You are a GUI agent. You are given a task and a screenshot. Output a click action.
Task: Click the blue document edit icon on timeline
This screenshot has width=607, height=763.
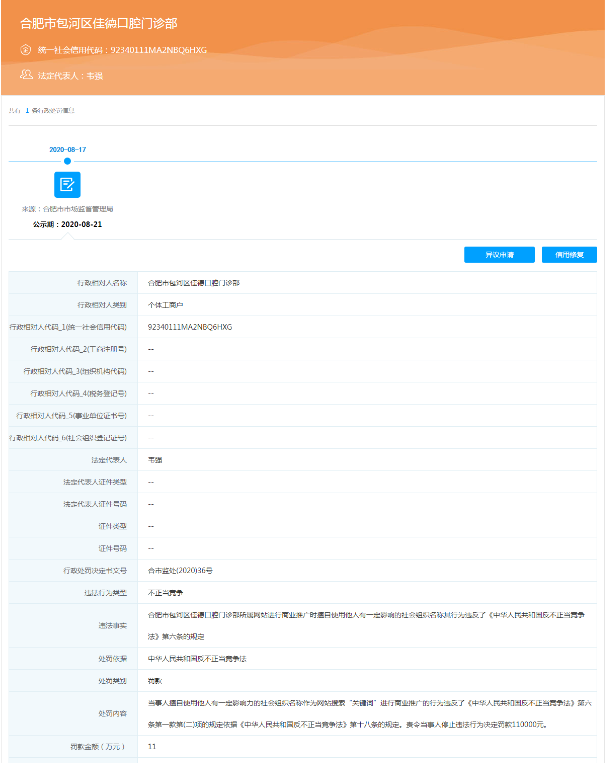(67, 184)
